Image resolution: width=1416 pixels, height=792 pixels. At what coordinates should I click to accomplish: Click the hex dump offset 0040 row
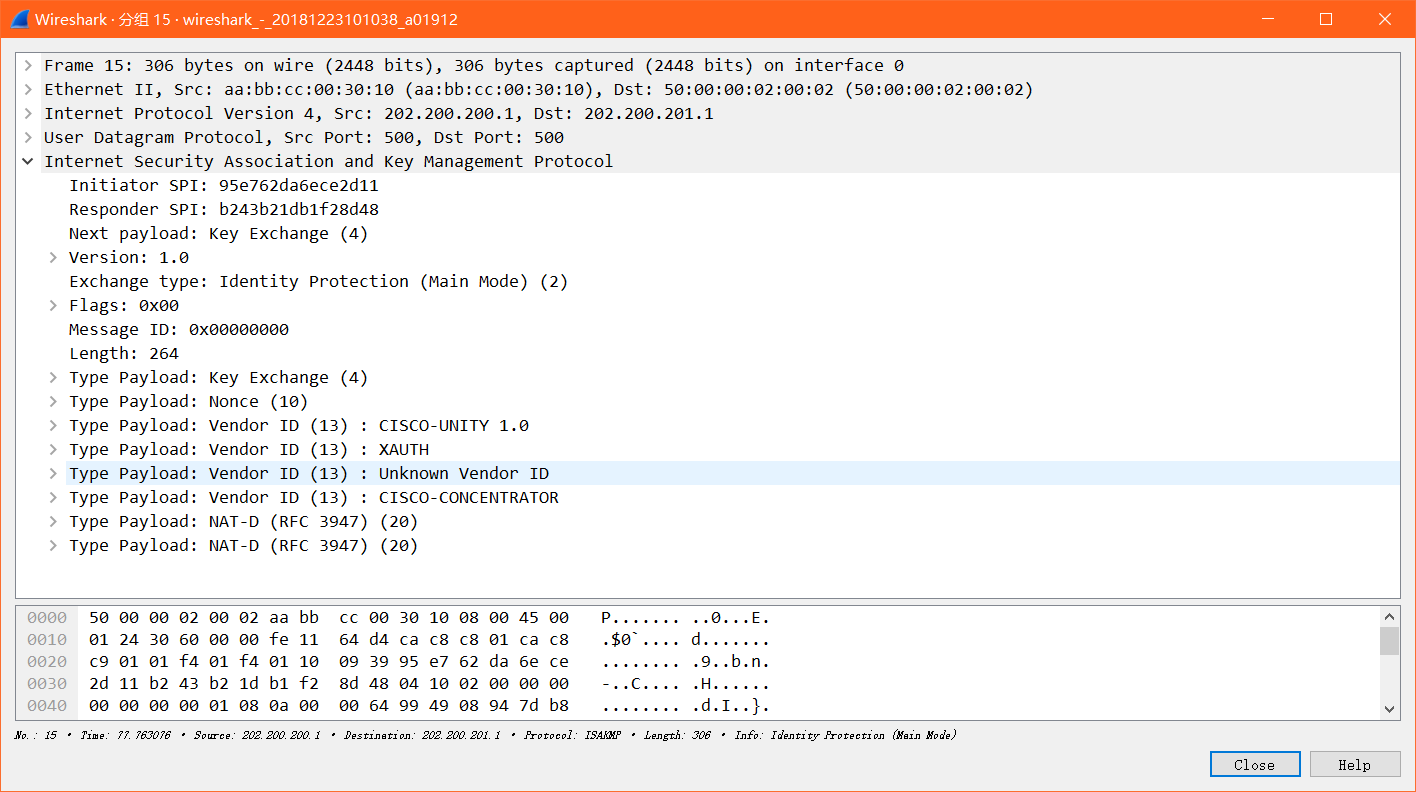(x=47, y=706)
